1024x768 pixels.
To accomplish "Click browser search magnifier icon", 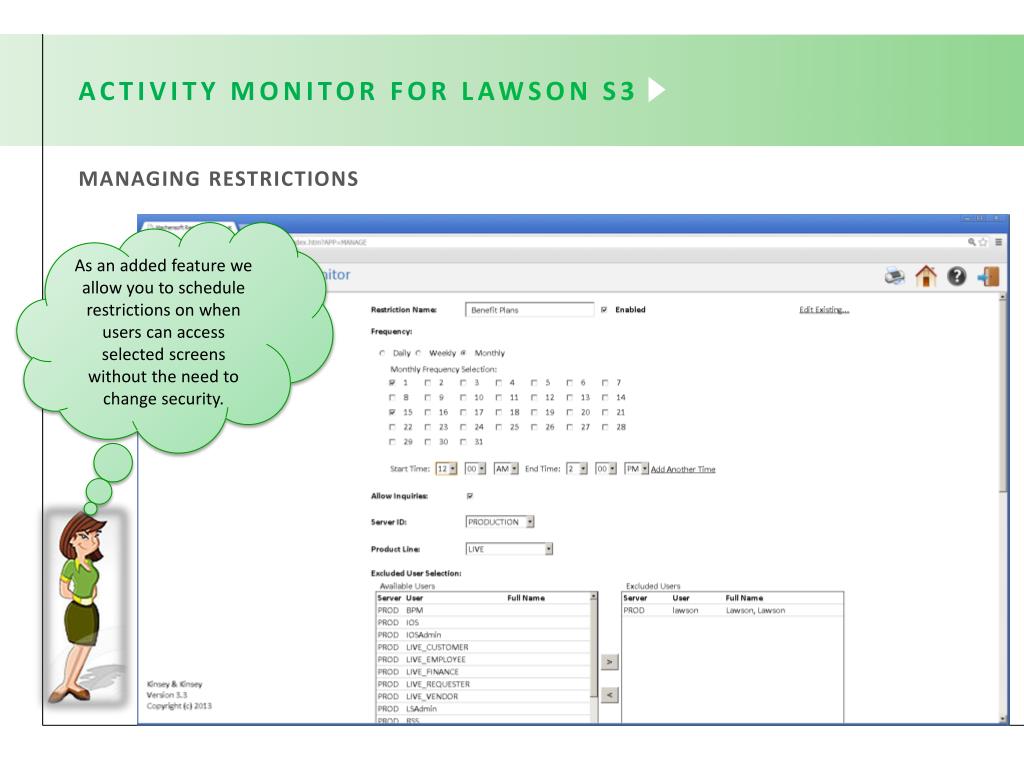I will (971, 242).
